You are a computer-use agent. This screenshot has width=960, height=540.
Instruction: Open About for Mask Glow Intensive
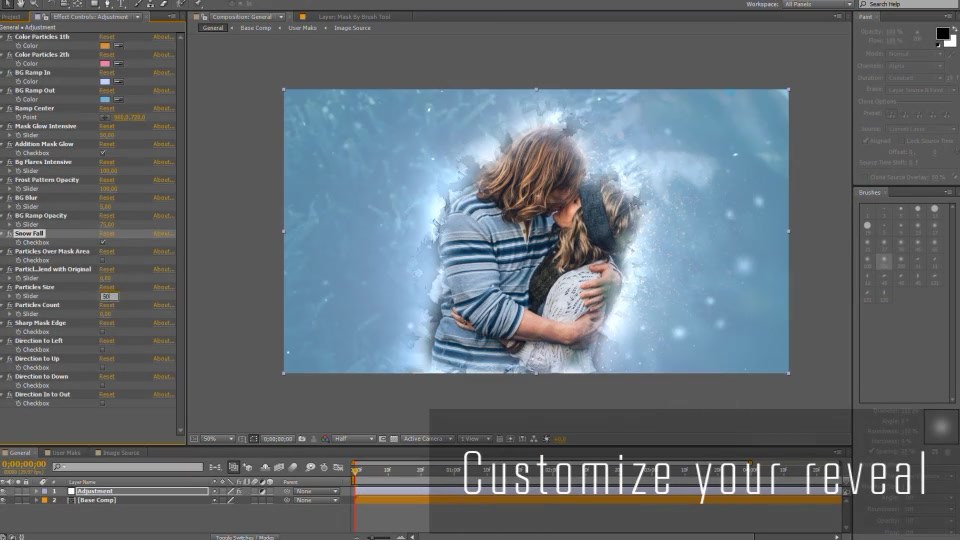click(163, 126)
